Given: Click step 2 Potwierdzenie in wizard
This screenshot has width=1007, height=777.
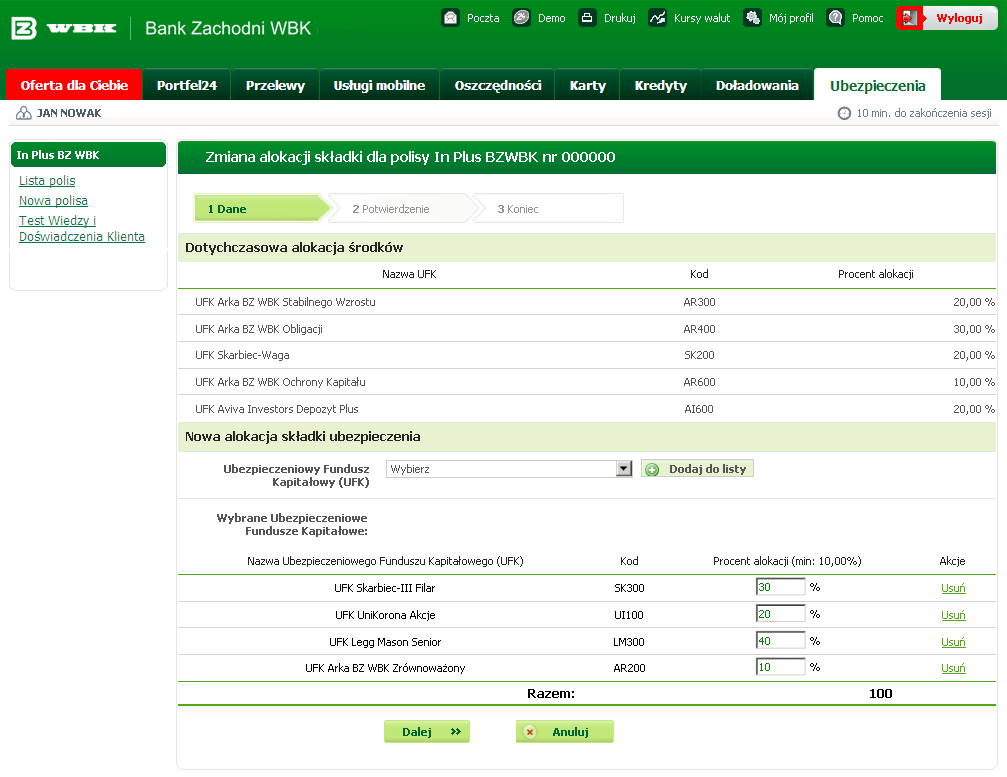Looking at the screenshot, I should (402, 209).
